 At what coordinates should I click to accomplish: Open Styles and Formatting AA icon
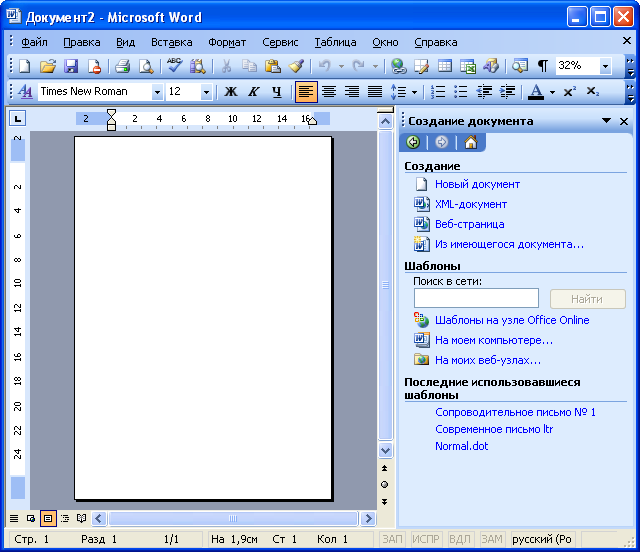point(25,91)
